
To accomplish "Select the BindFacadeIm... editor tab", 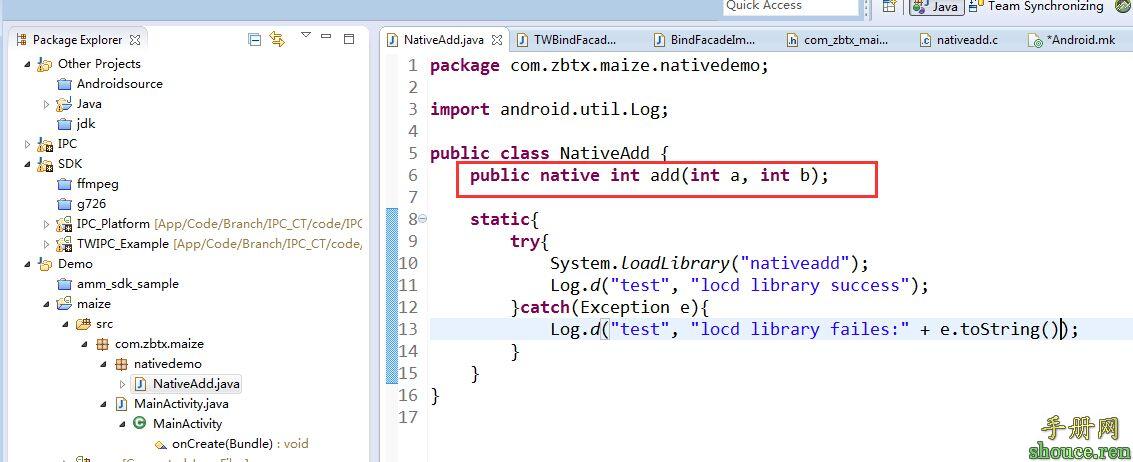I will coord(712,40).
